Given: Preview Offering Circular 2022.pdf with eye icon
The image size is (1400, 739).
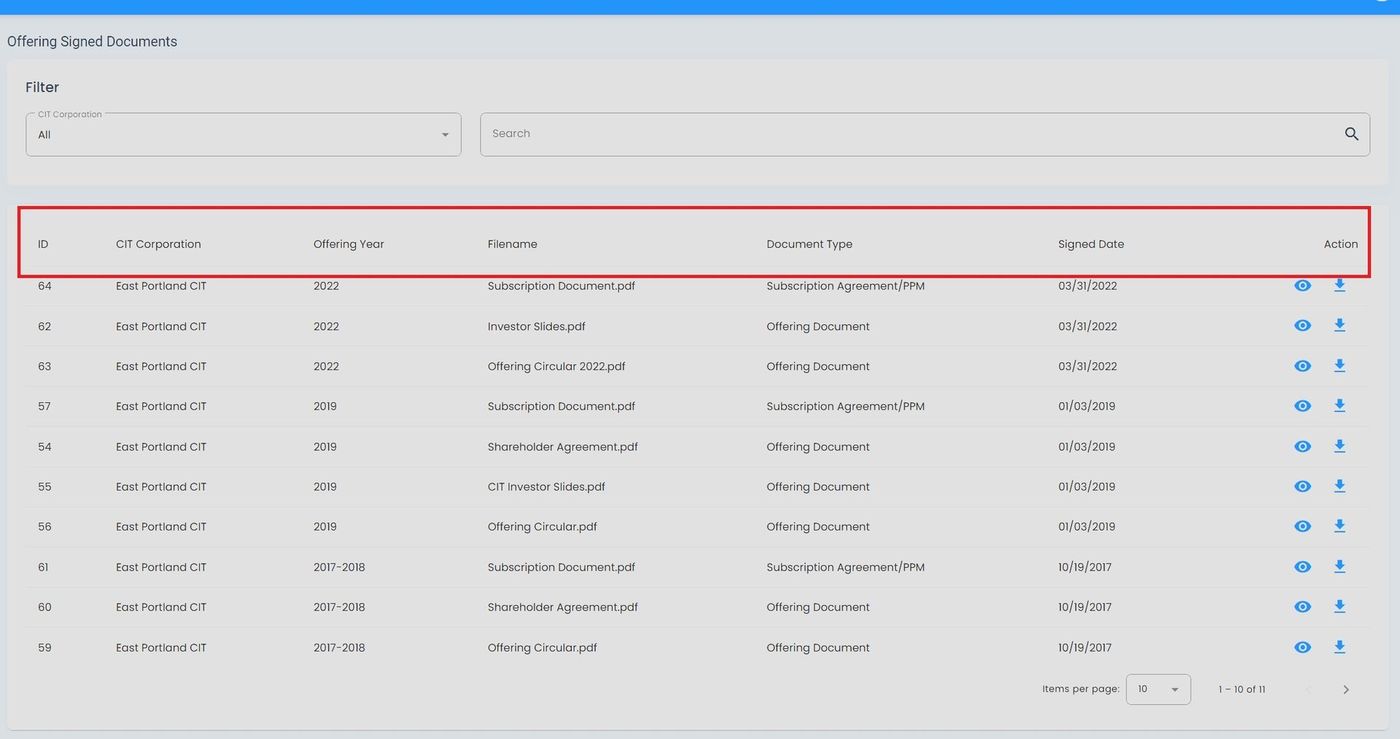Looking at the screenshot, I should 1302,366.
